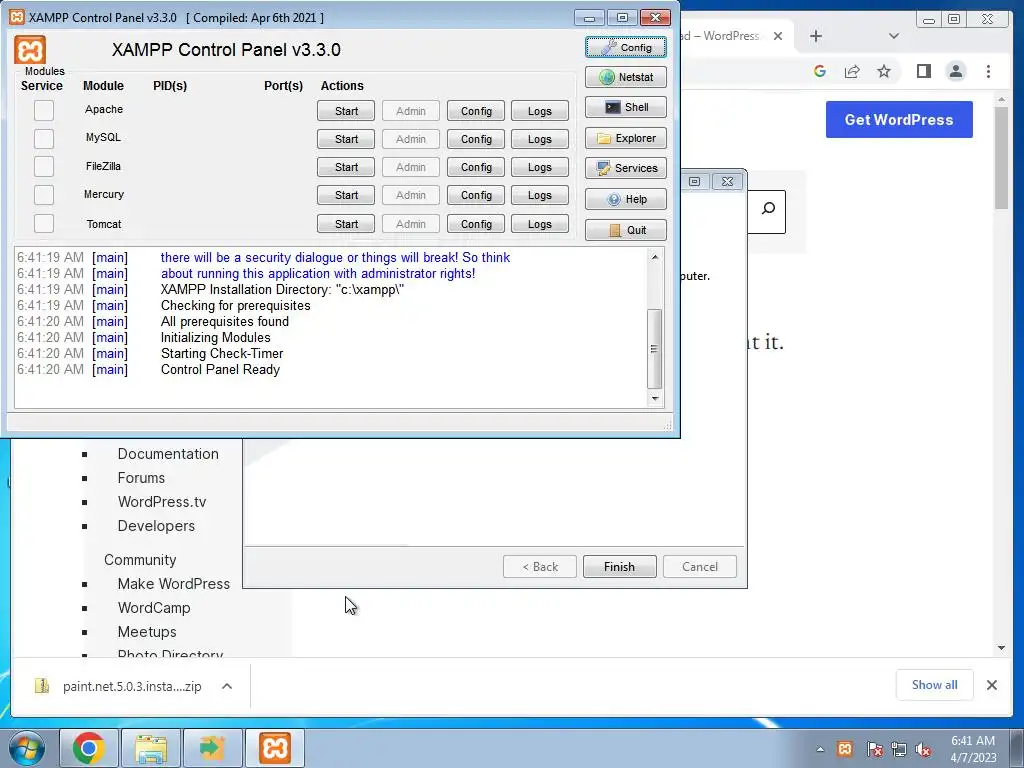Open Meetups link
1024x768 pixels.
(x=147, y=632)
